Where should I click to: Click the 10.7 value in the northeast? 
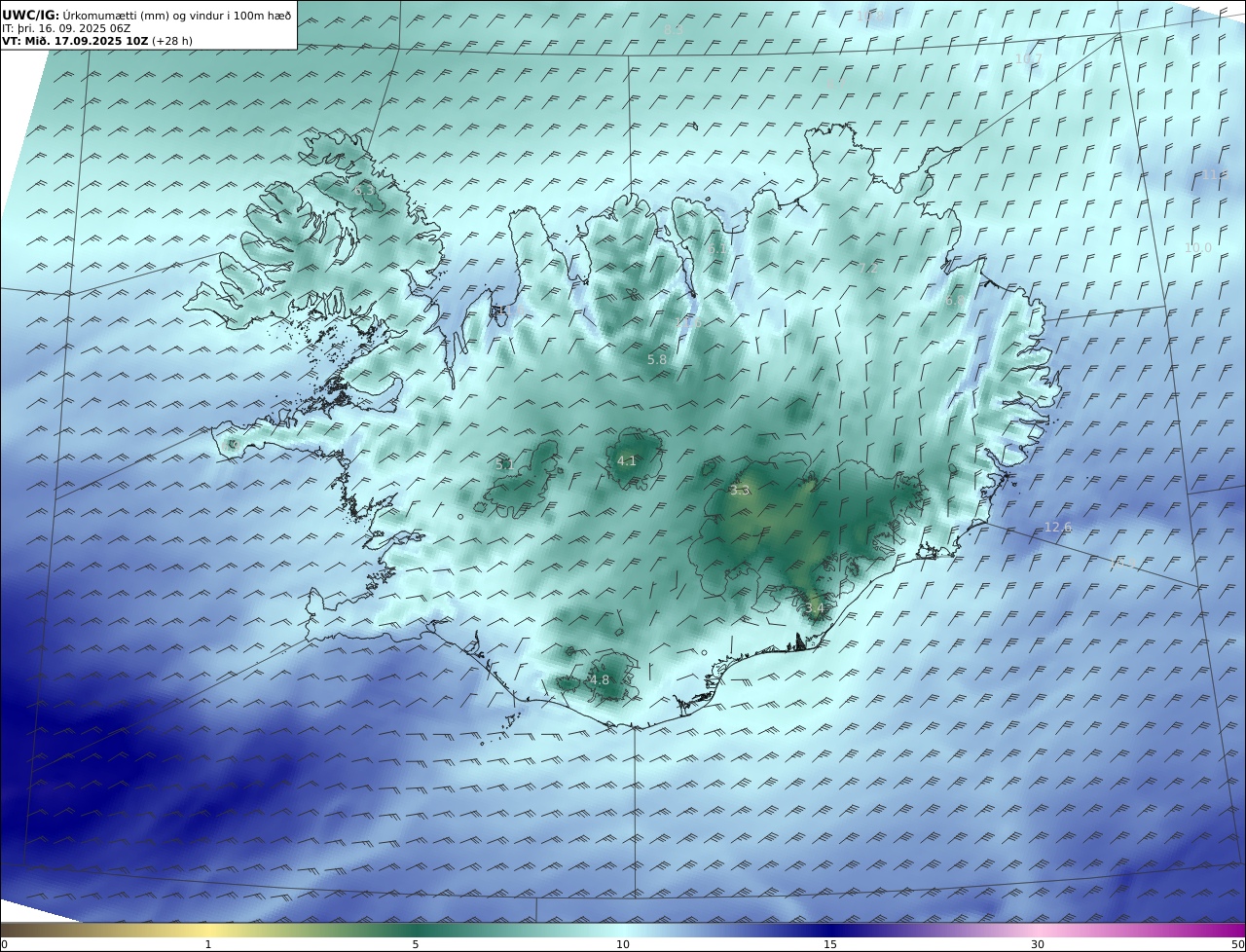1028,59
